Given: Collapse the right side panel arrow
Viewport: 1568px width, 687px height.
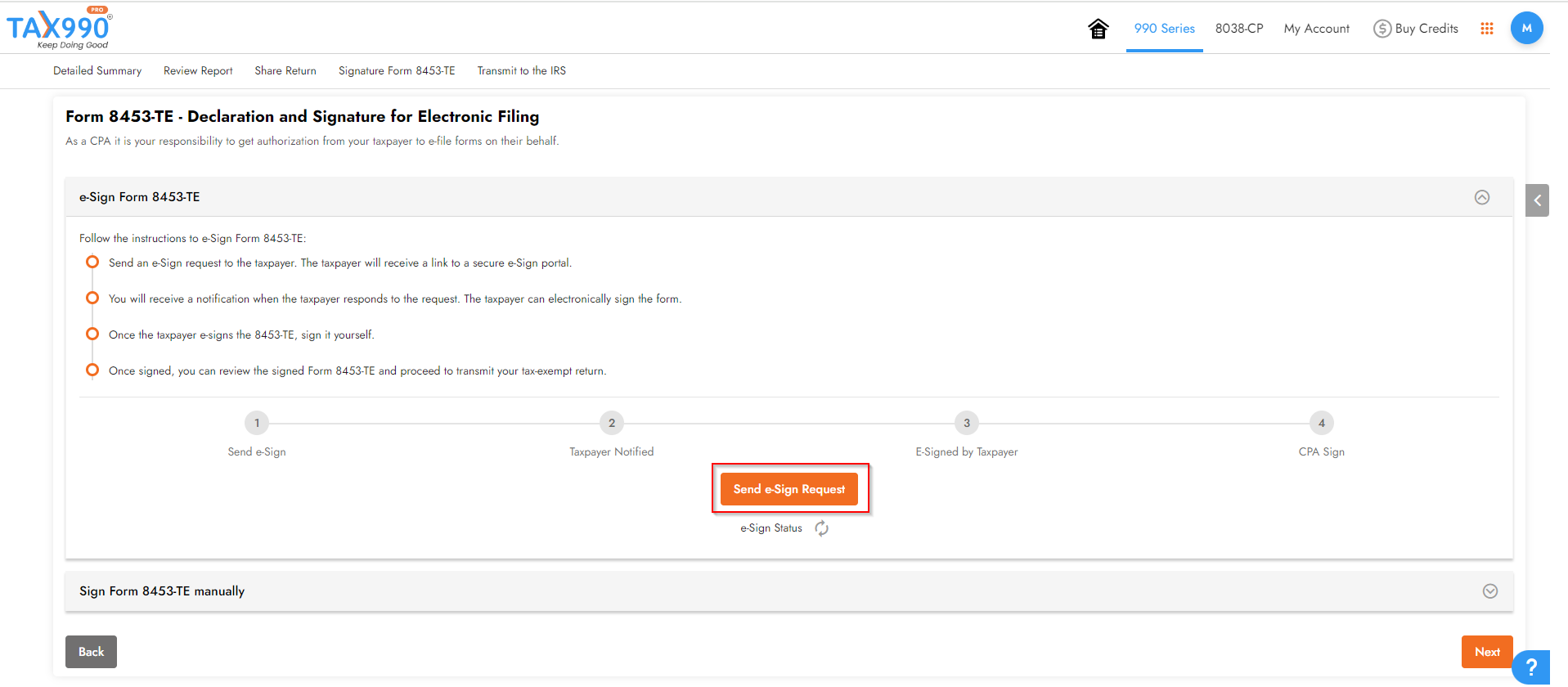Looking at the screenshot, I should pos(1537,200).
